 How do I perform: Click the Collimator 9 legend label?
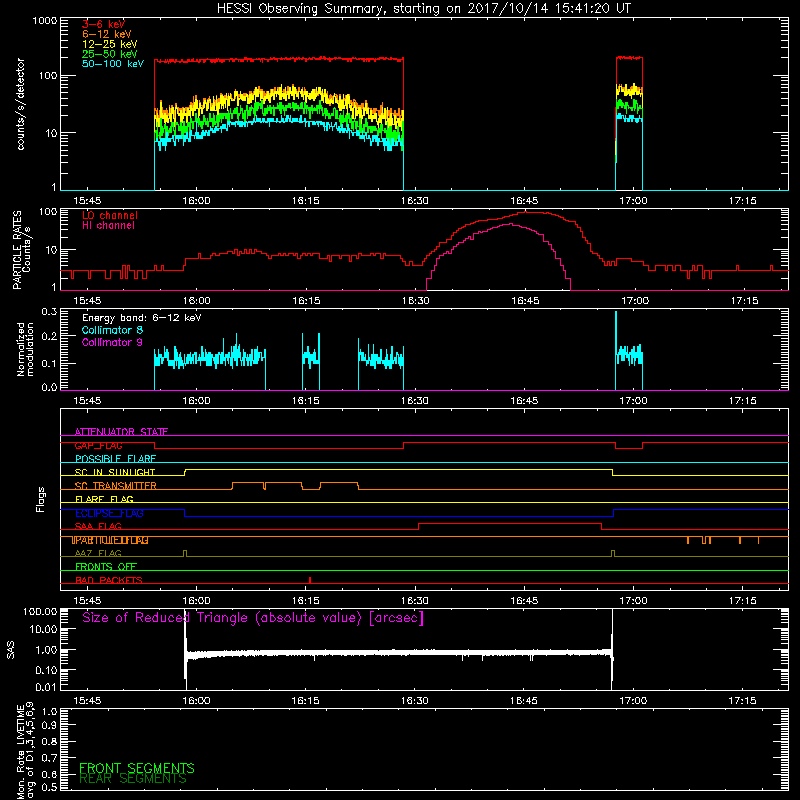click(112, 342)
